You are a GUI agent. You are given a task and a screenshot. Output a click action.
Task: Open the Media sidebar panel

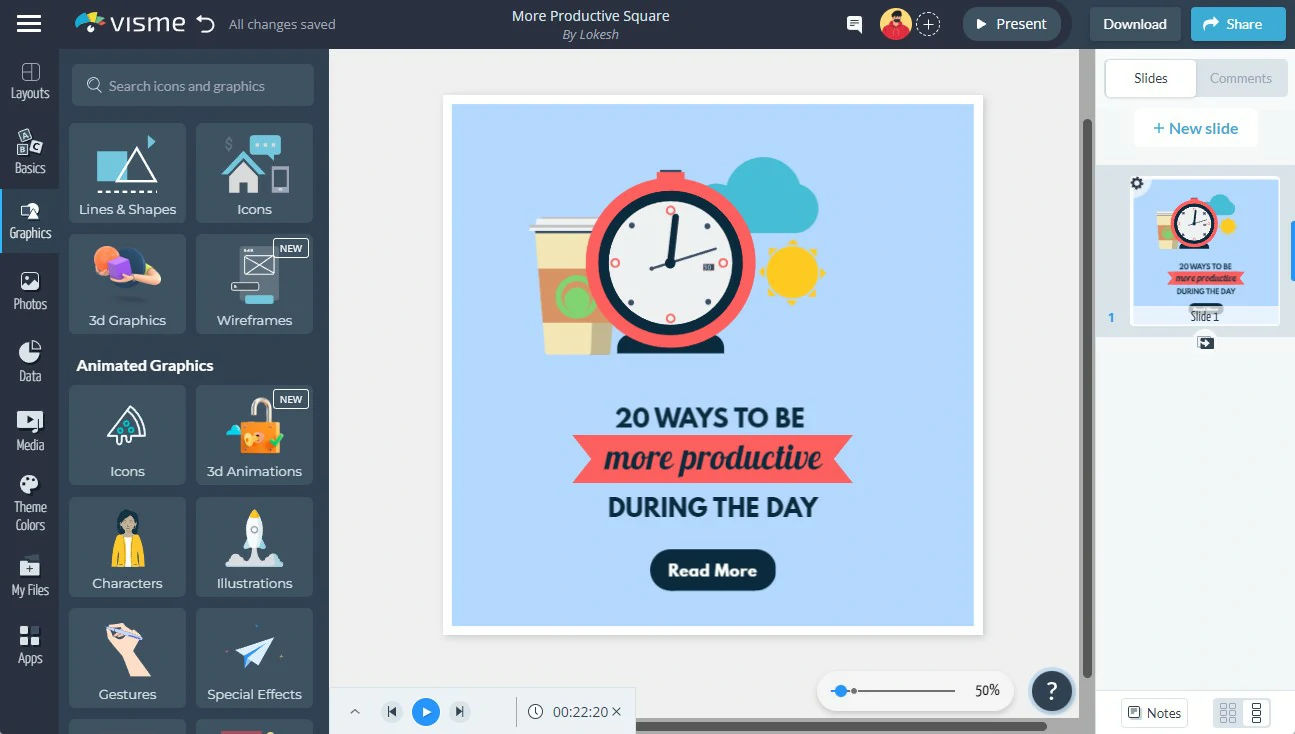pyautogui.click(x=30, y=431)
